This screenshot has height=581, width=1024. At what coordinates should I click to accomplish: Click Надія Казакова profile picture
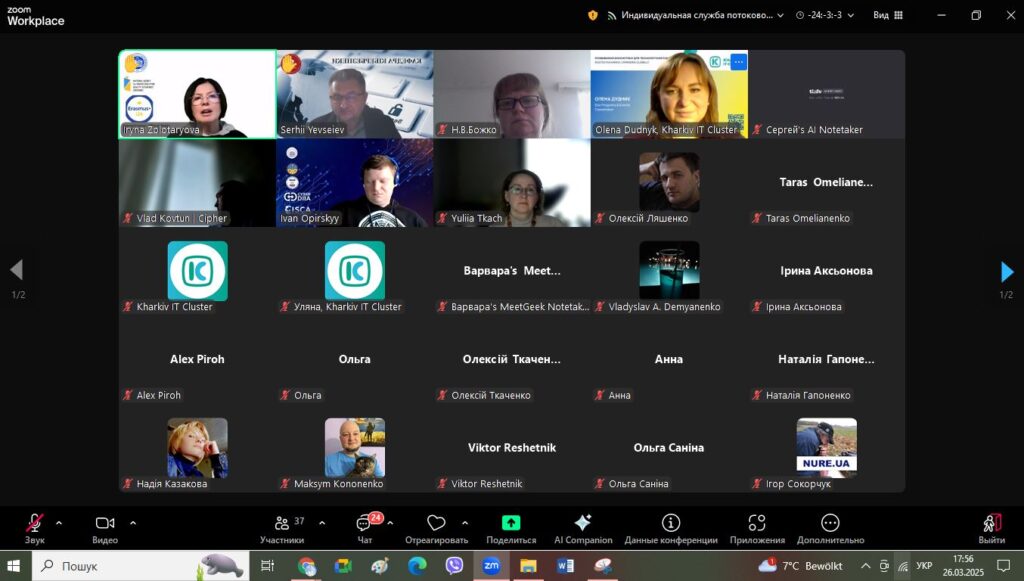[x=198, y=448]
